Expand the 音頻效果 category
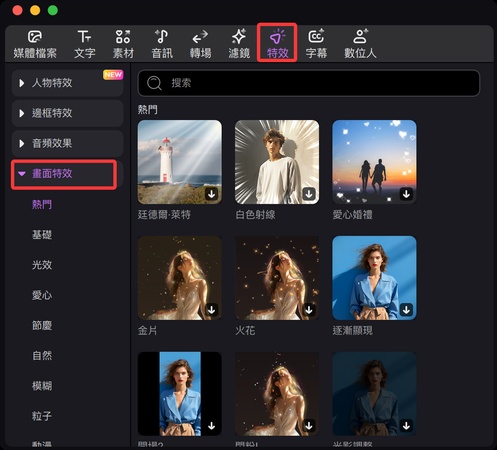 pyautogui.click(x=68, y=144)
